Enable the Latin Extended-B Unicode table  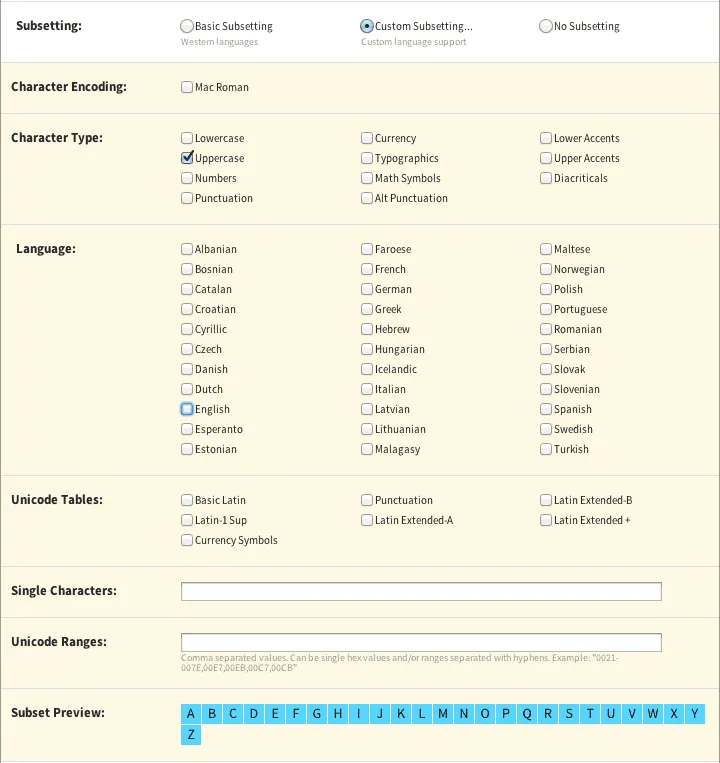coord(546,501)
